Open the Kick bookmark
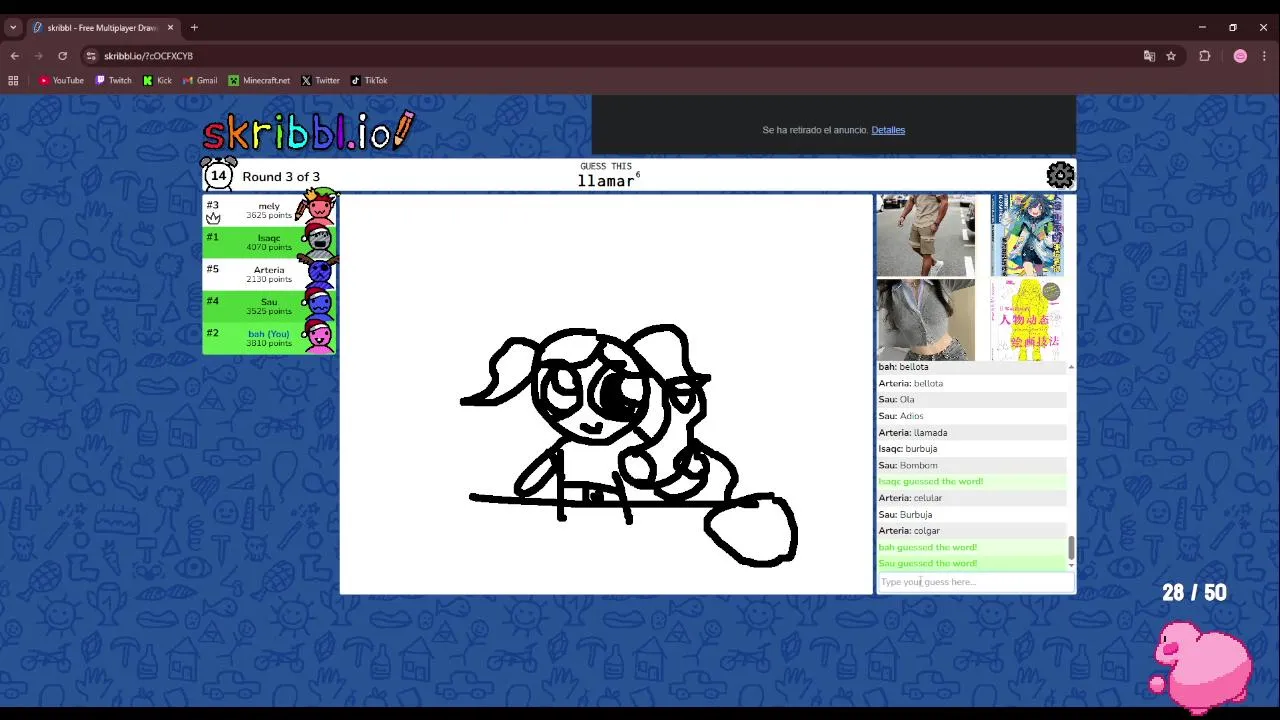Image resolution: width=1280 pixels, height=720 pixels. pyautogui.click(x=157, y=81)
